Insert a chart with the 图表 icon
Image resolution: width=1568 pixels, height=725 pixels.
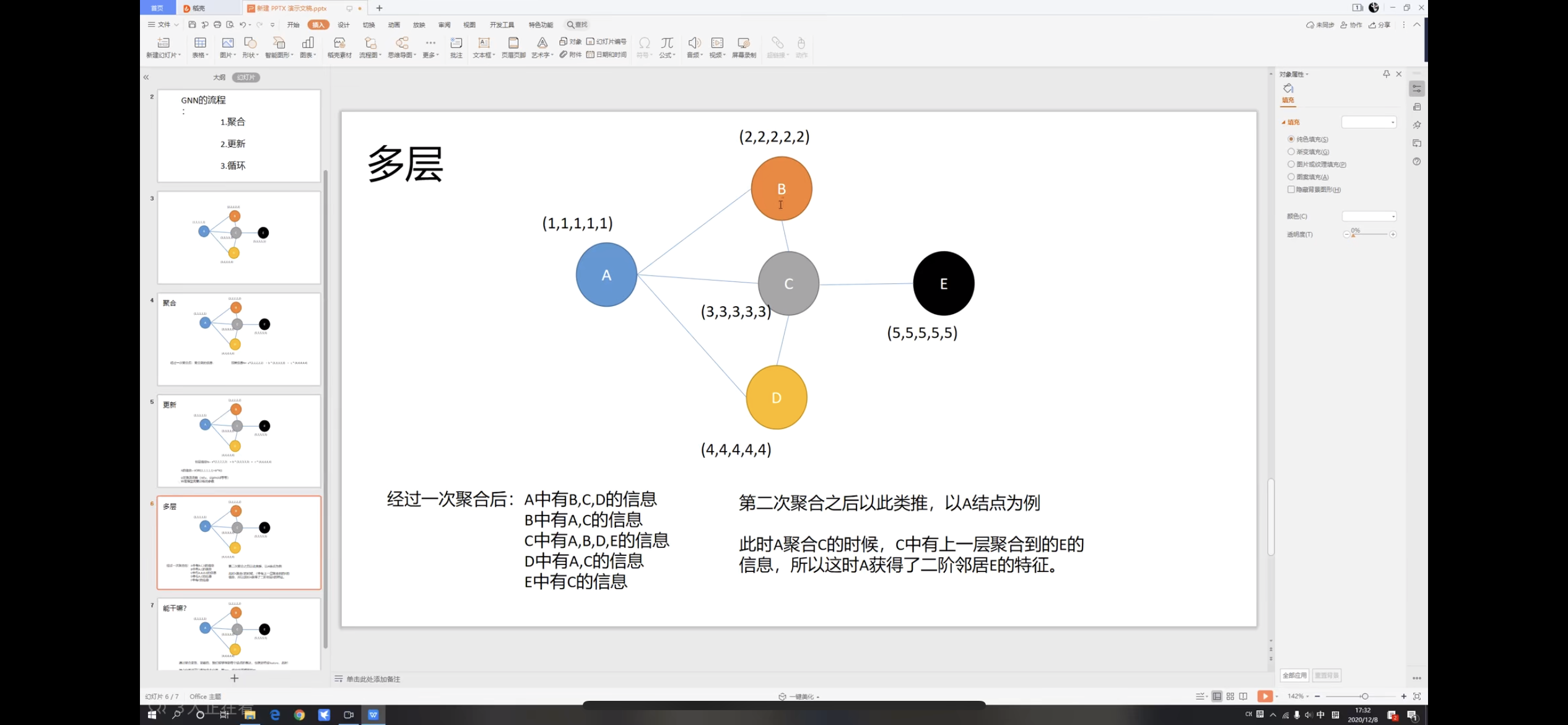coord(308,43)
